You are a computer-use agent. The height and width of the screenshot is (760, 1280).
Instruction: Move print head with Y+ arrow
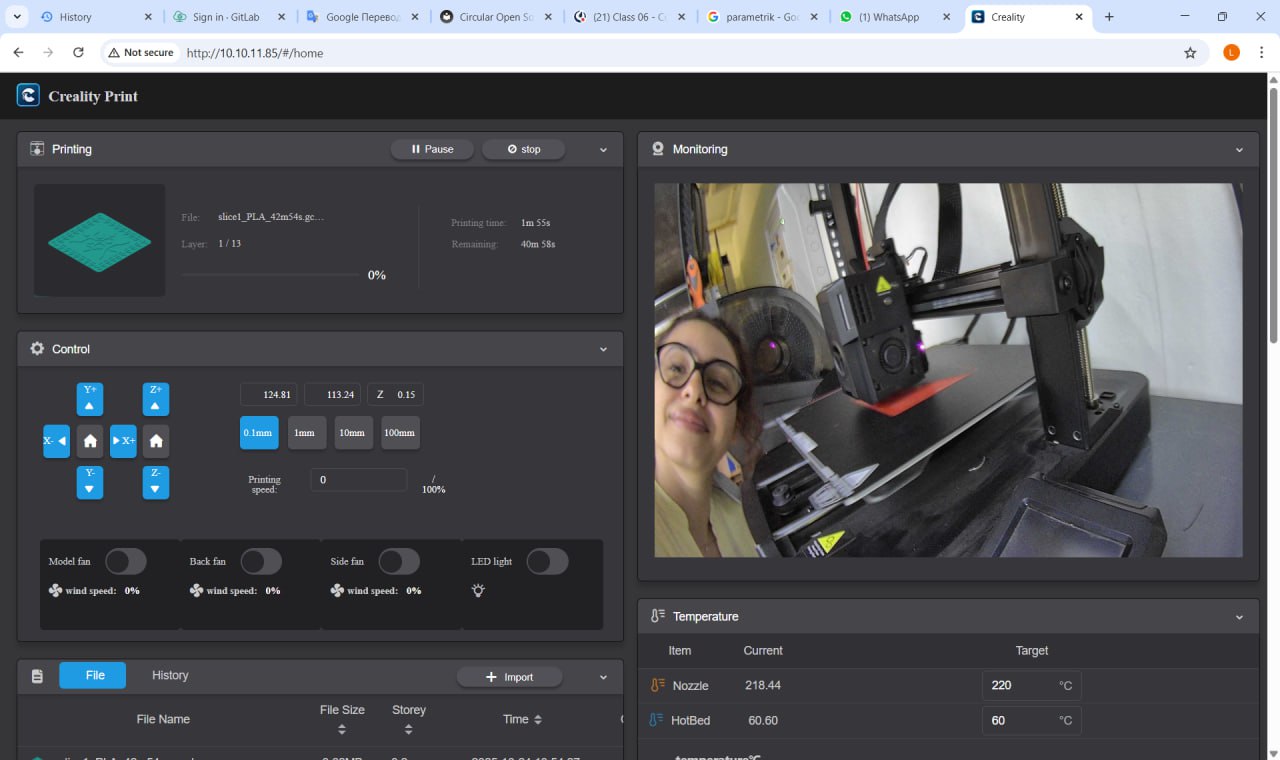tap(90, 399)
